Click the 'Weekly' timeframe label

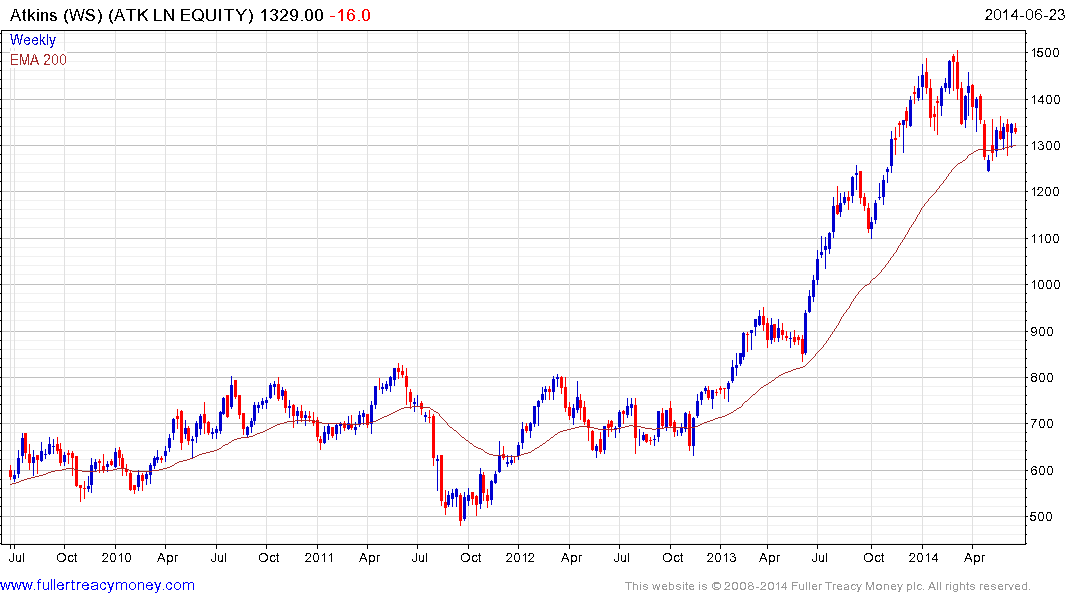33,40
